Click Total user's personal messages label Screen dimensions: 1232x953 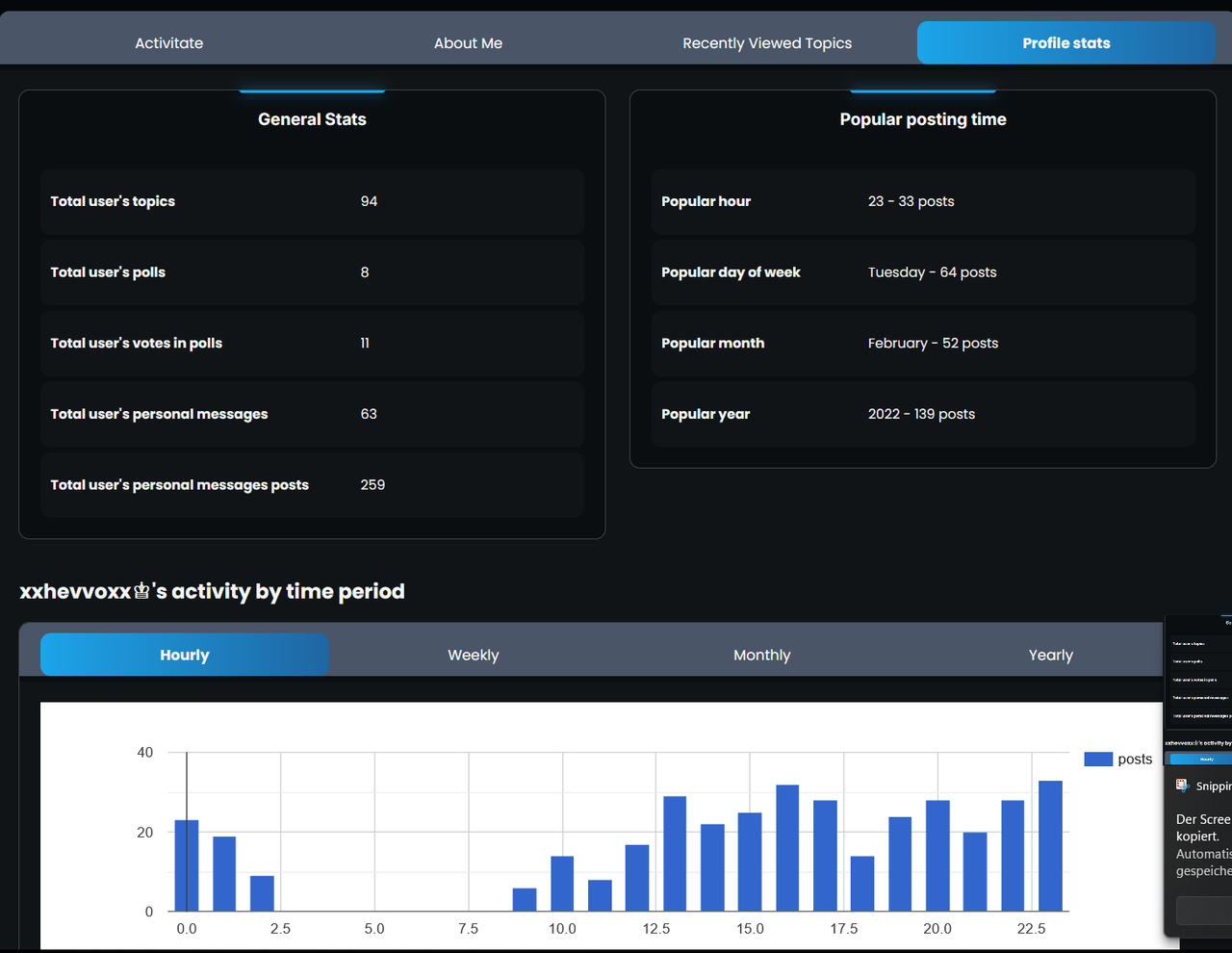point(159,414)
